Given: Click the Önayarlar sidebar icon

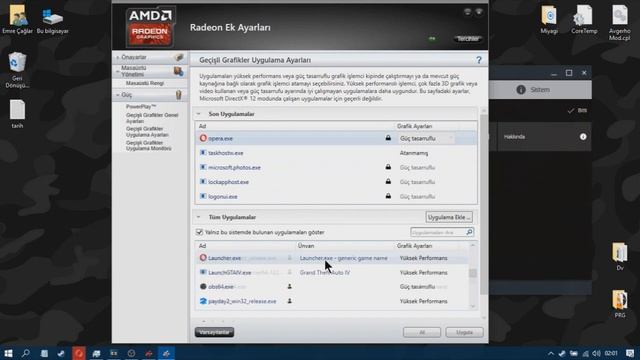Looking at the screenshot, I should [179, 57].
